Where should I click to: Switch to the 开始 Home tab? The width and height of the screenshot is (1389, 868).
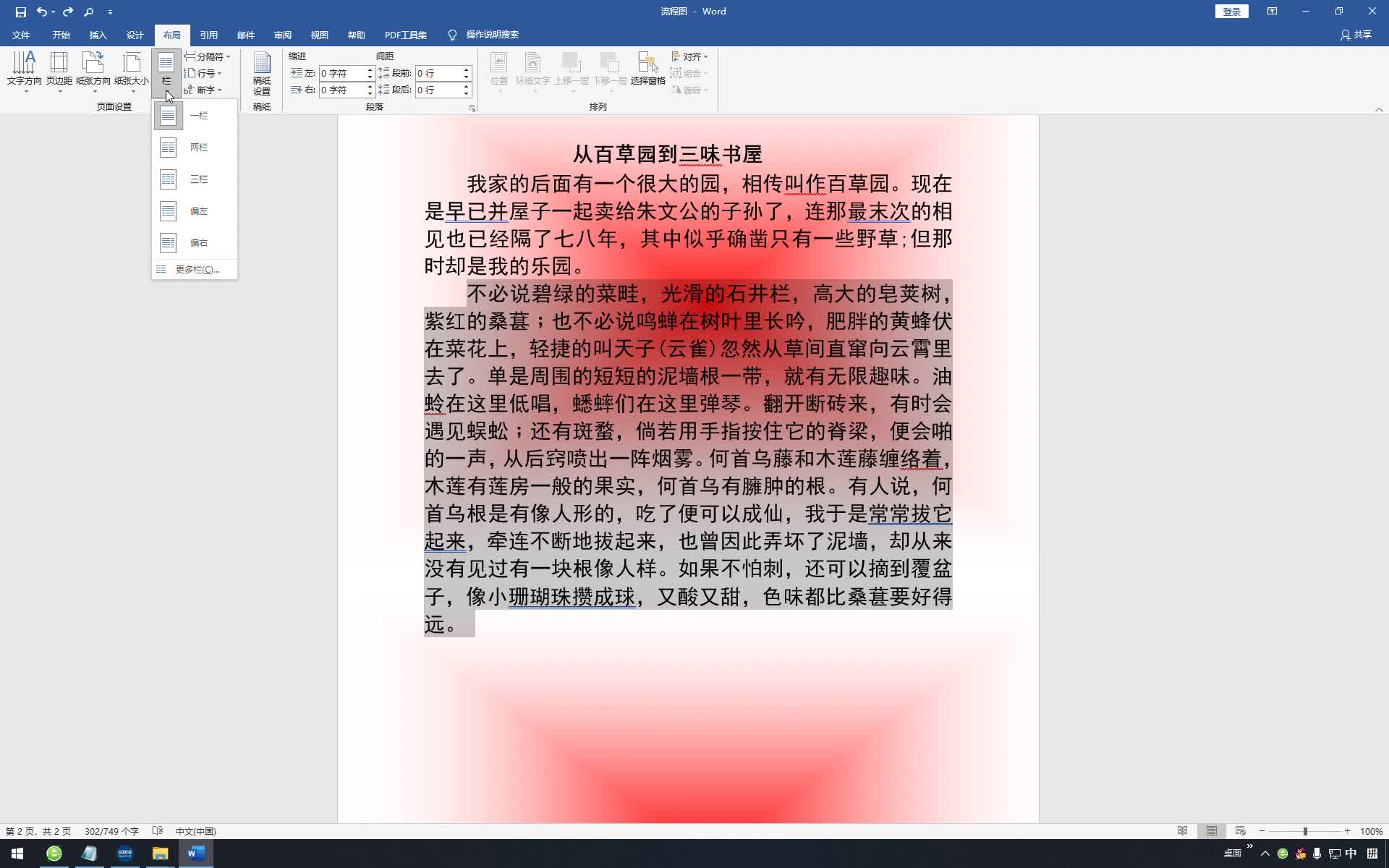61,35
